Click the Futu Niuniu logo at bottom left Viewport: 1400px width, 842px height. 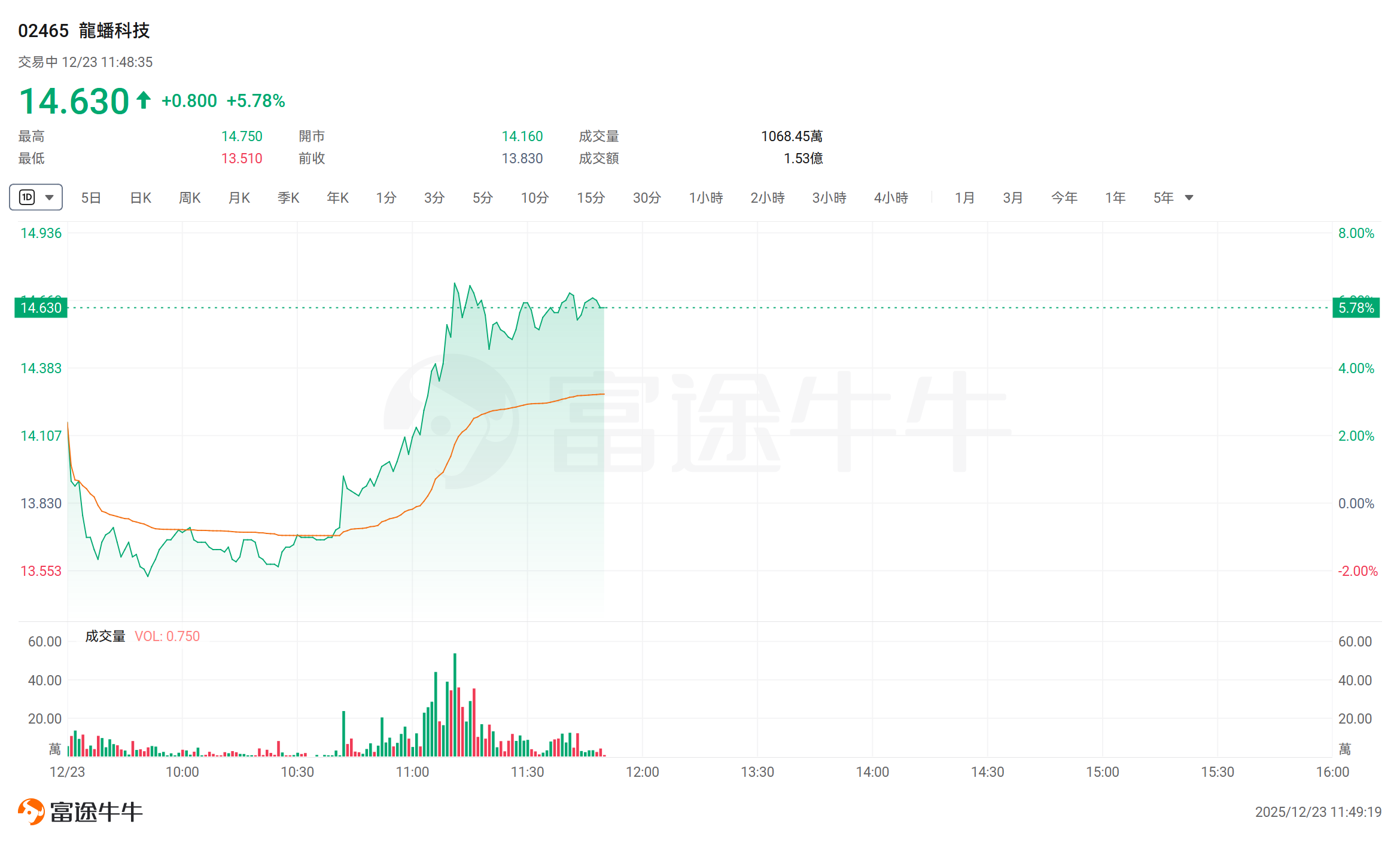pos(80,812)
